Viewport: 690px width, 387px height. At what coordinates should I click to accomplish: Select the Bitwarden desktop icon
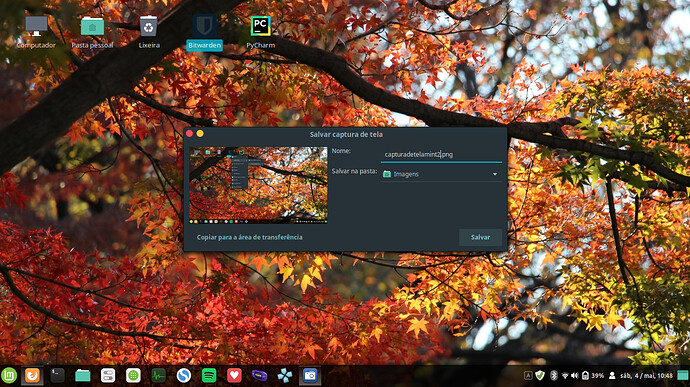coord(204,32)
